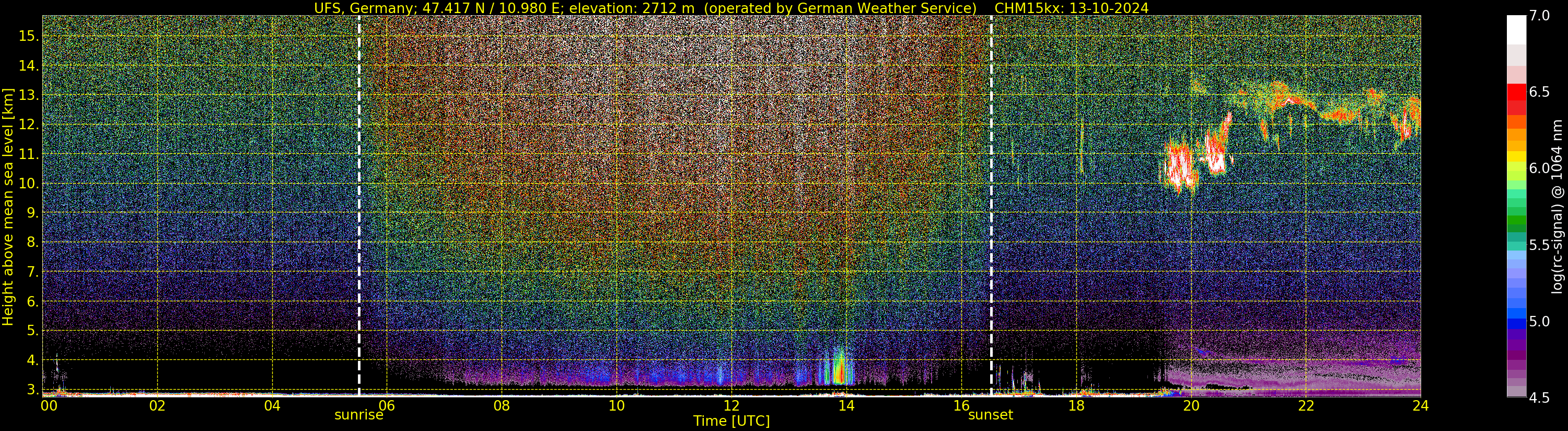Image resolution: width=1568 pixels, height=431 pixels.
Task: Click the height axis tick '9.'
Action: click(x=32, y=213)
